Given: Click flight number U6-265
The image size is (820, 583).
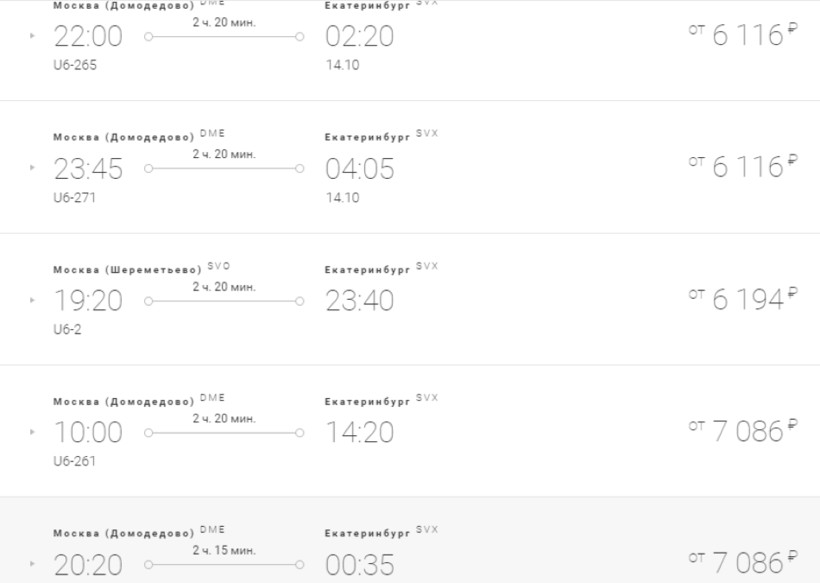Looking at the screenshot, I should 75,66.
